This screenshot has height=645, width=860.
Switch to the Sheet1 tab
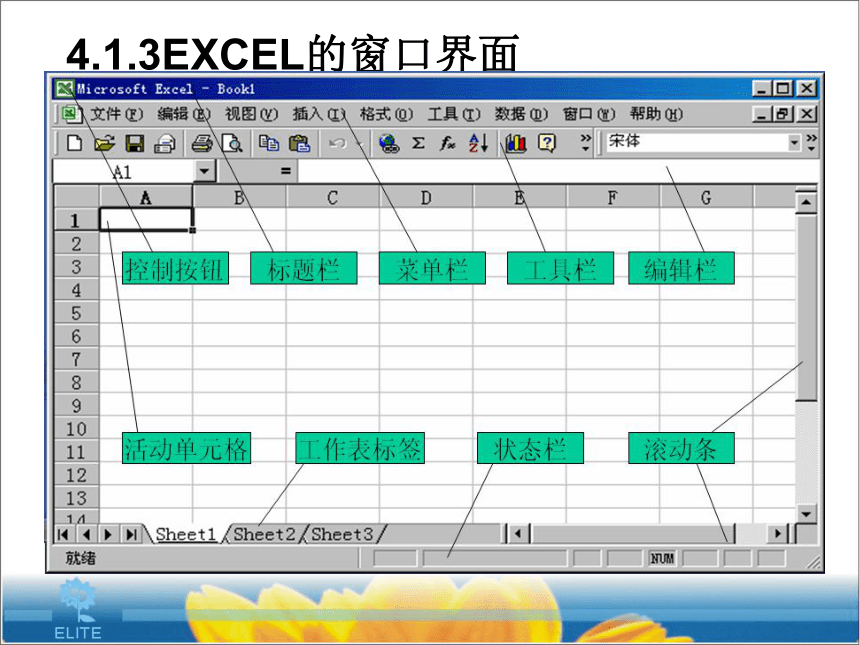pos(185,534)
